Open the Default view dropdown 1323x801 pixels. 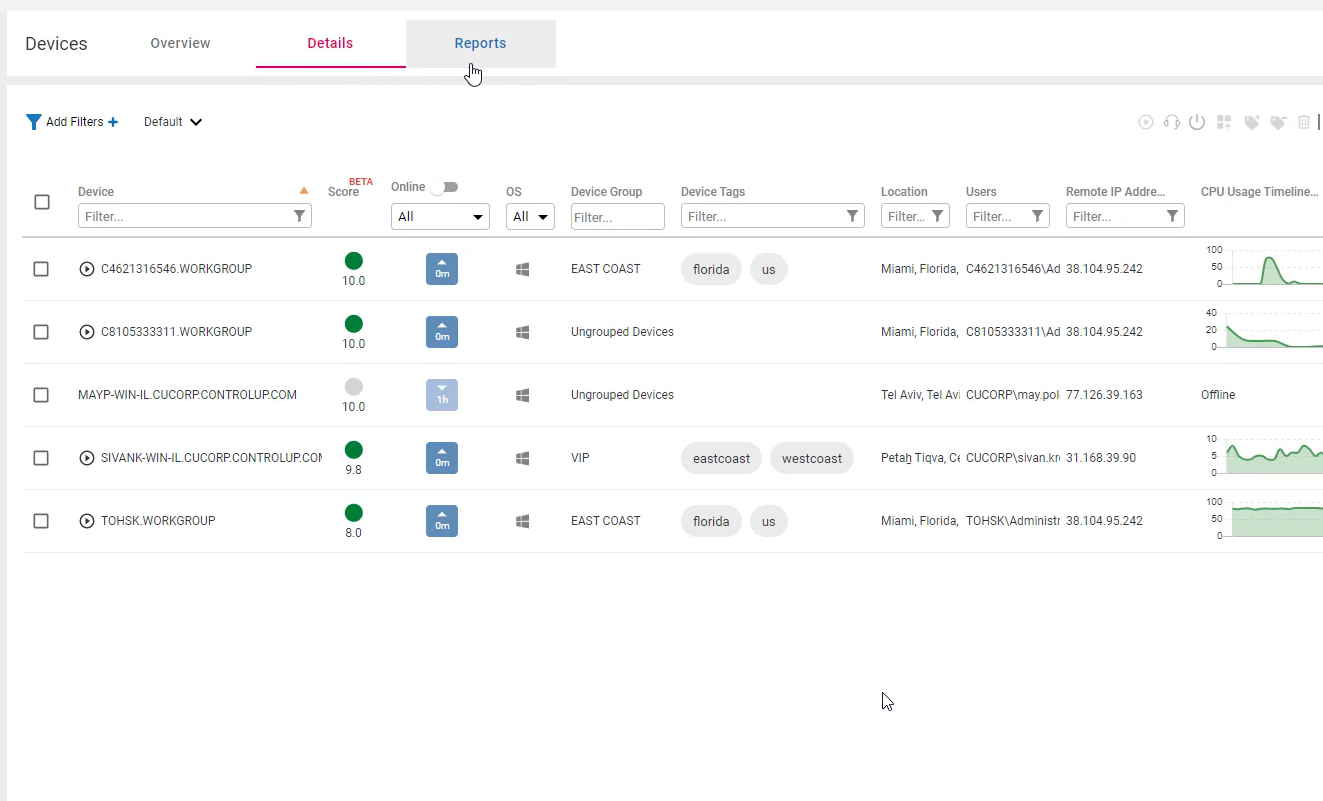[x=173, y=122]
